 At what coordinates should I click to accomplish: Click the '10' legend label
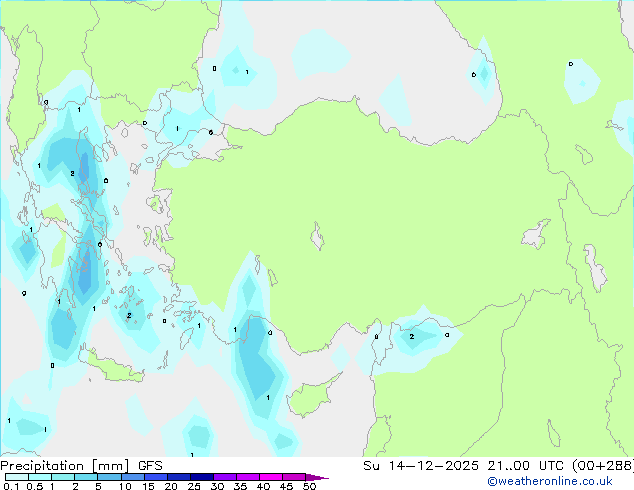tap(125, 486)
